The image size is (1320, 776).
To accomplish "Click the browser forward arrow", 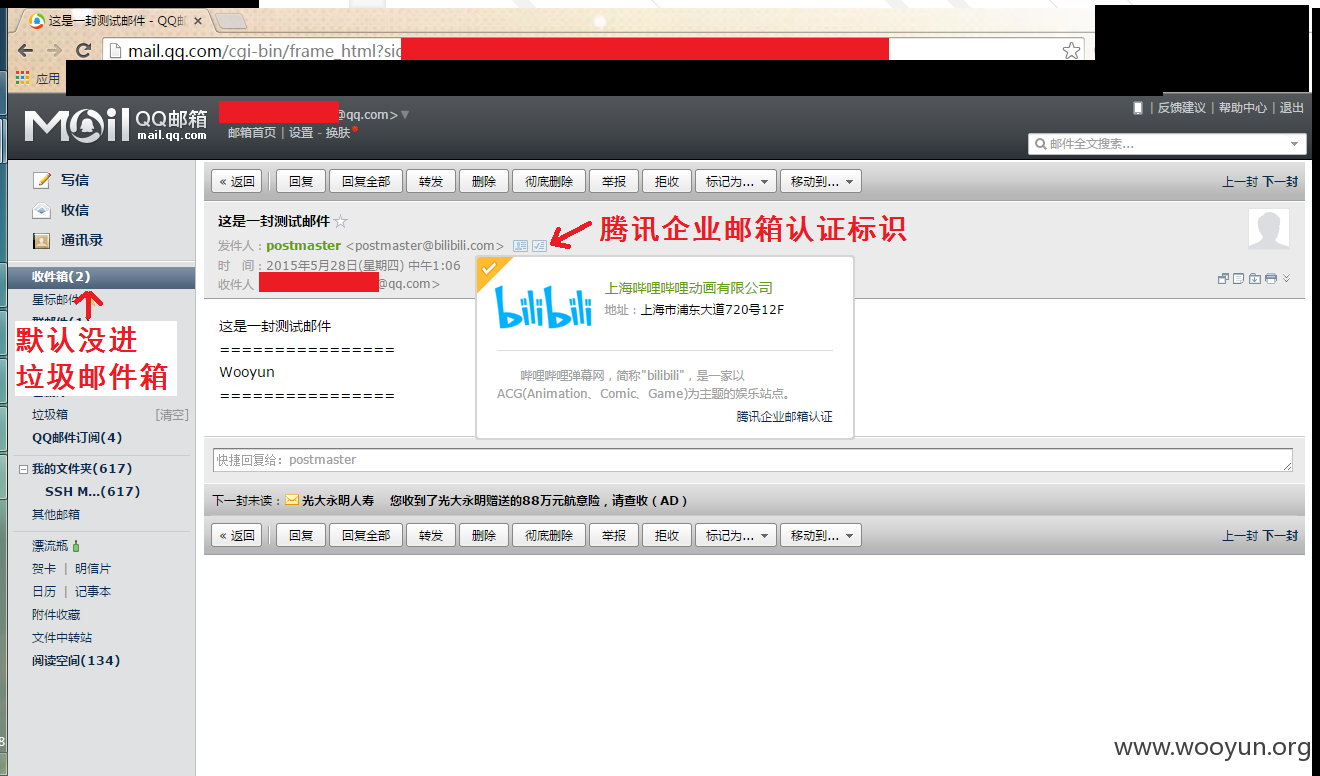I will pos(54,50).
